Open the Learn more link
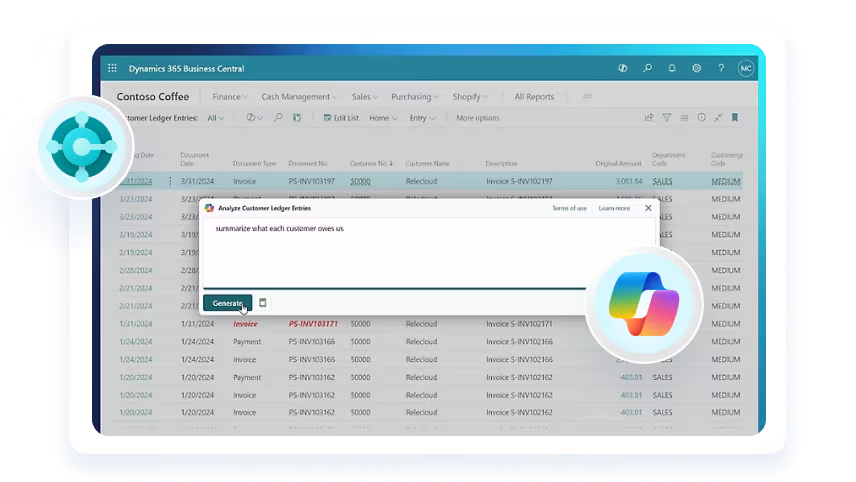 tap(614, 208)
